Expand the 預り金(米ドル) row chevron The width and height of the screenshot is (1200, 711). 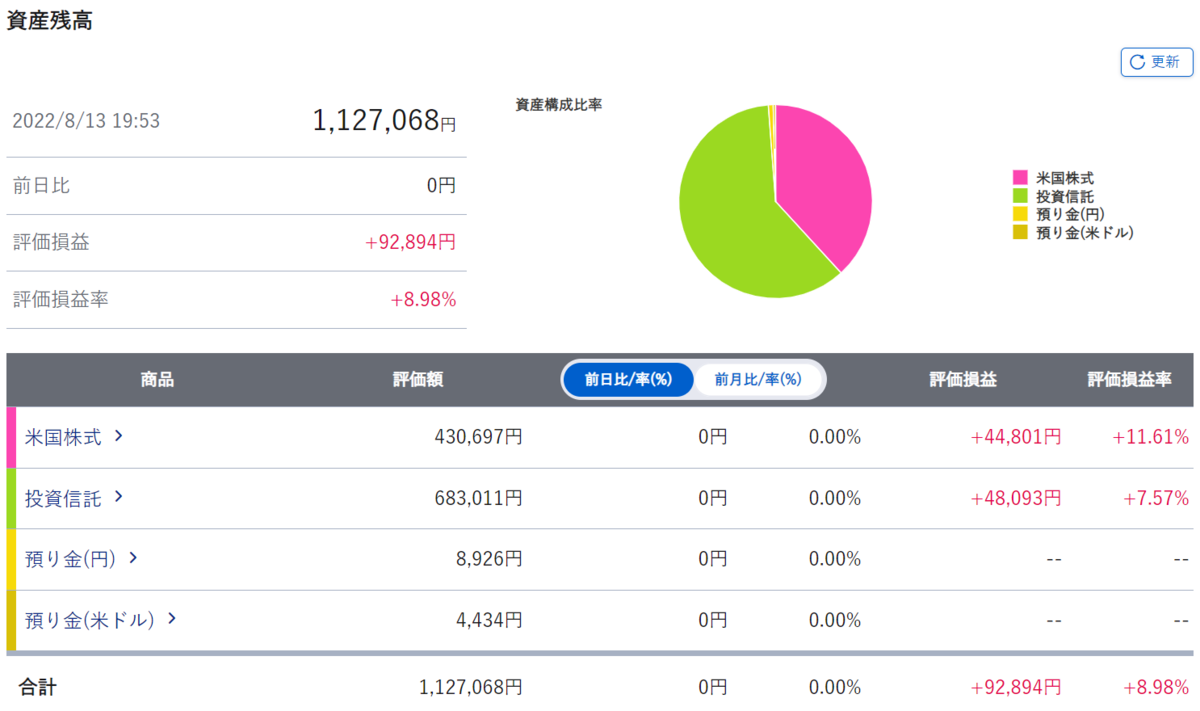coord(171,619)
